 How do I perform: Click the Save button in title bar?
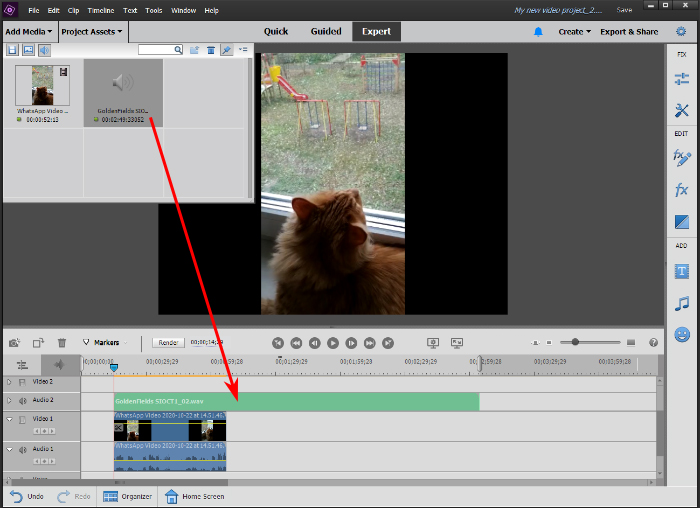click(x=624, y=10)
